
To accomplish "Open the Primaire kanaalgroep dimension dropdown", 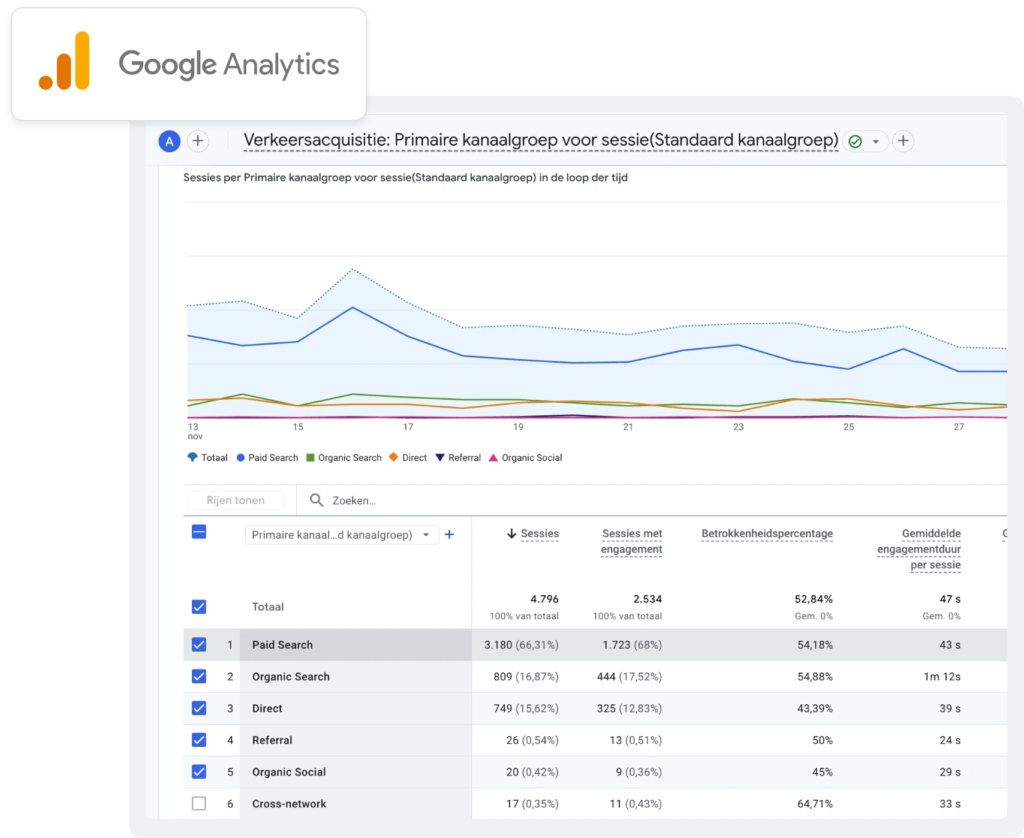I will coord(344,534).
